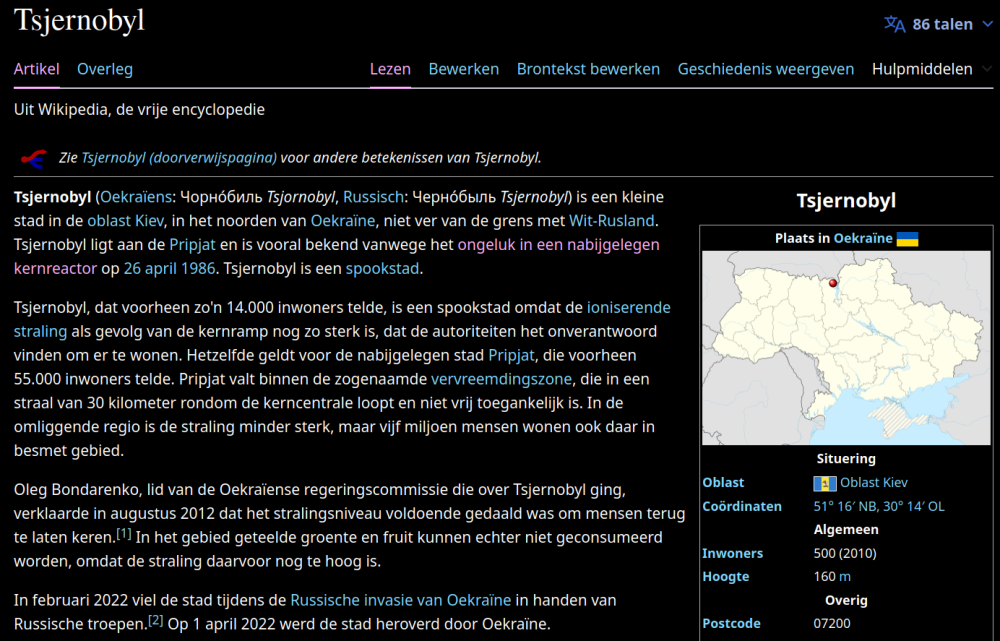Switch to the Artikel tab
This screenshot has height=641, width=1000.
tap(36, 69)
